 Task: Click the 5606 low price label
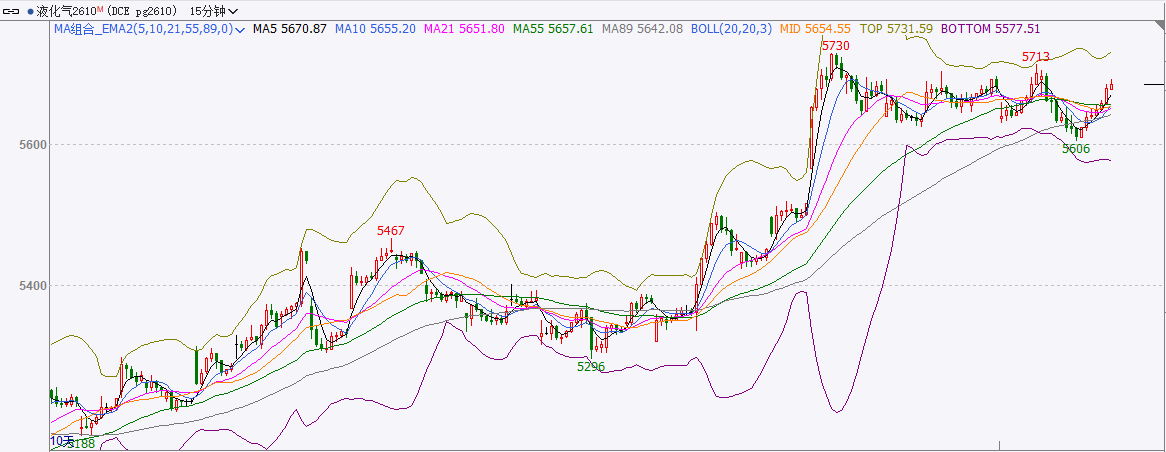click(x=1076, y=149)
